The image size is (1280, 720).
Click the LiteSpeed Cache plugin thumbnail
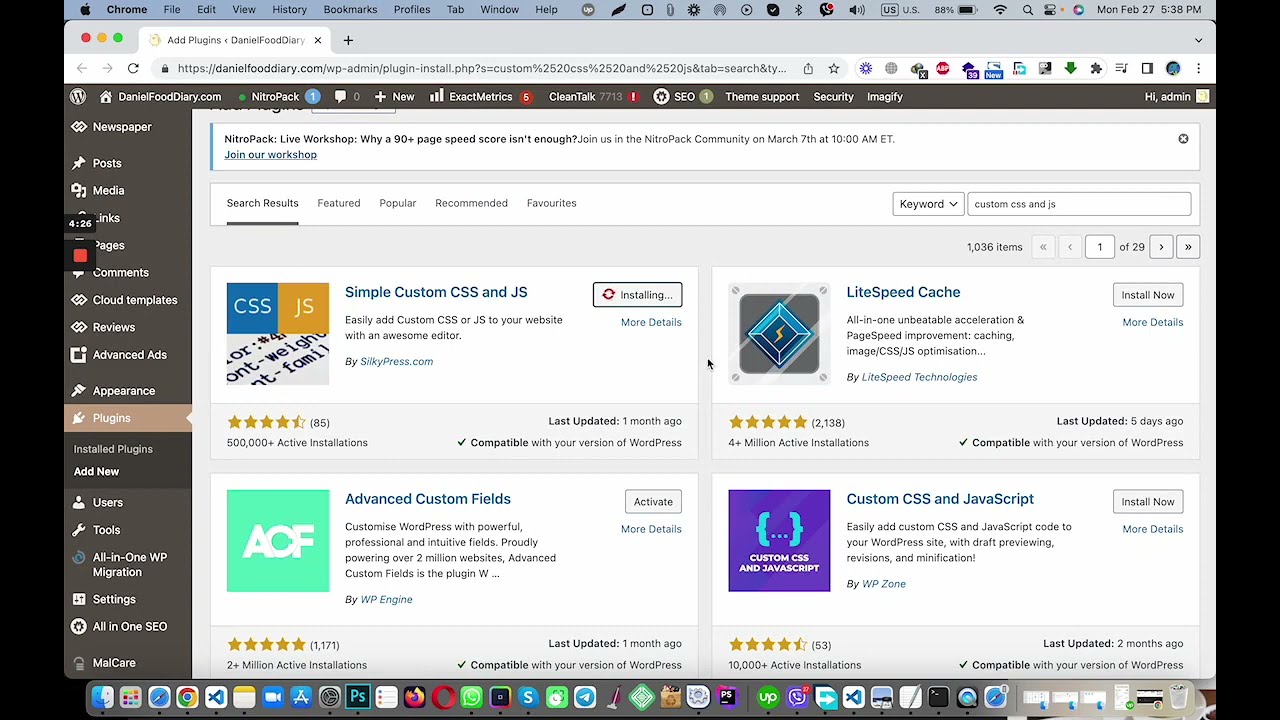pos(779,334)
